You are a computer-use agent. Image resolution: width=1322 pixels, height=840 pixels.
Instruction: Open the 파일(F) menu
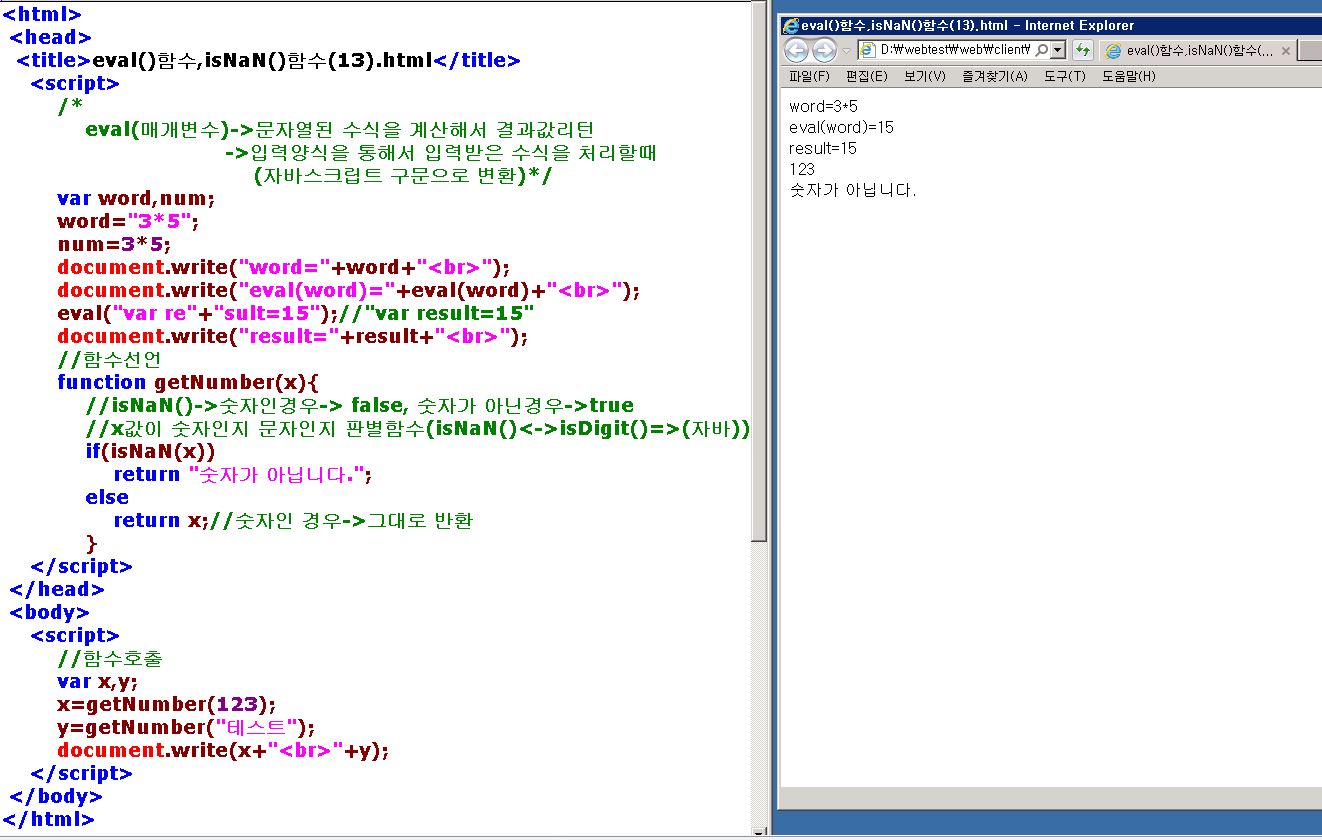tap(809, 76)
